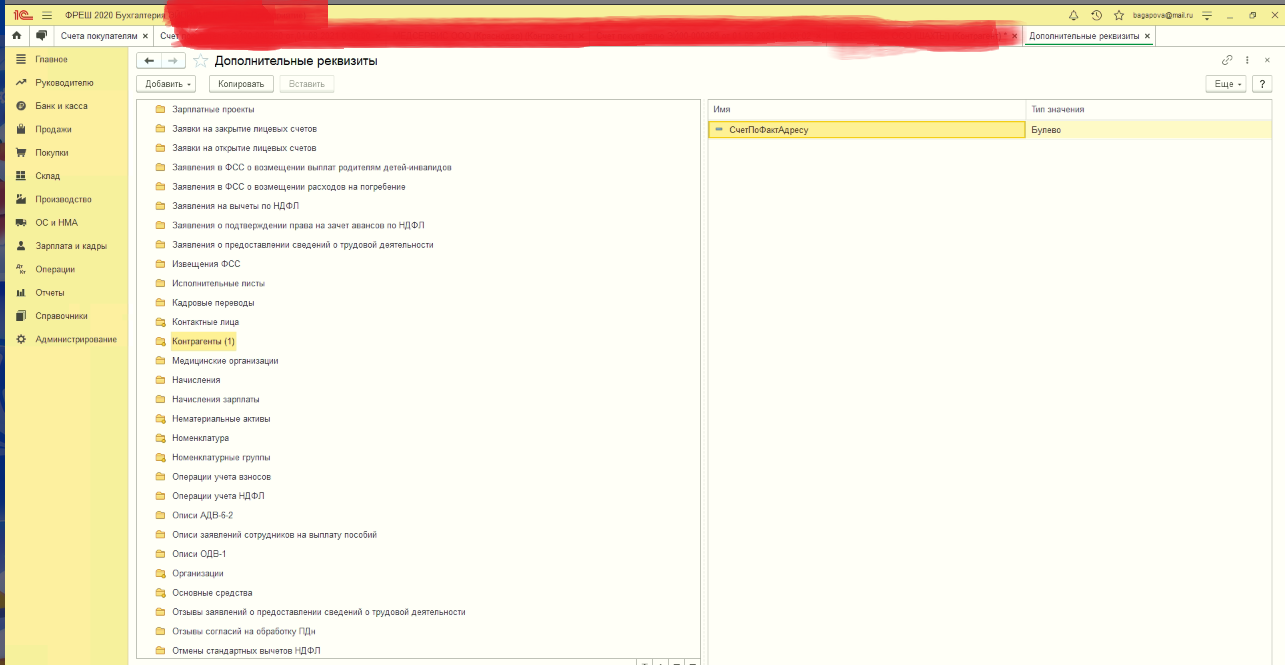Close the Дополнительные реквизиты tab
This screenshot has height=665, width=1285.
[x=1147, y=36]
